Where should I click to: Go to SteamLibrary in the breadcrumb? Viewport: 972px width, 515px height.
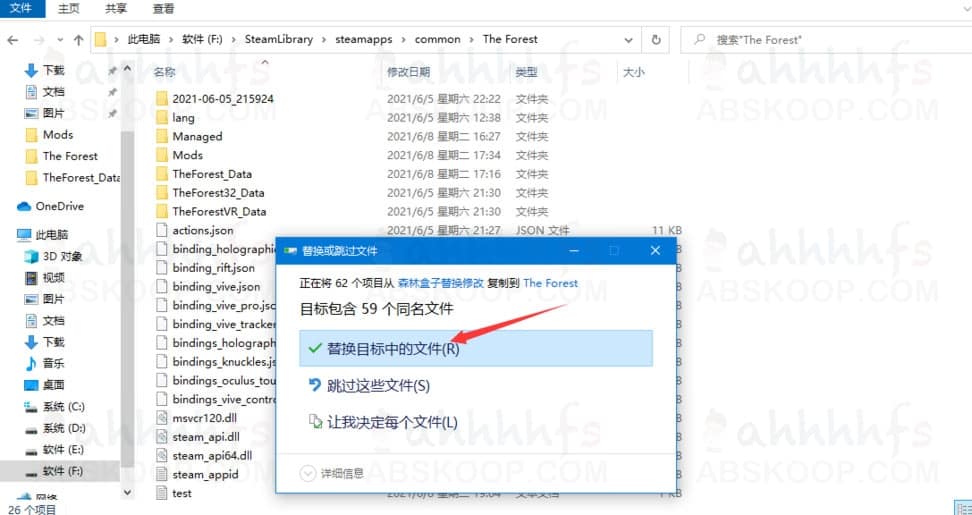coord(278,39)
